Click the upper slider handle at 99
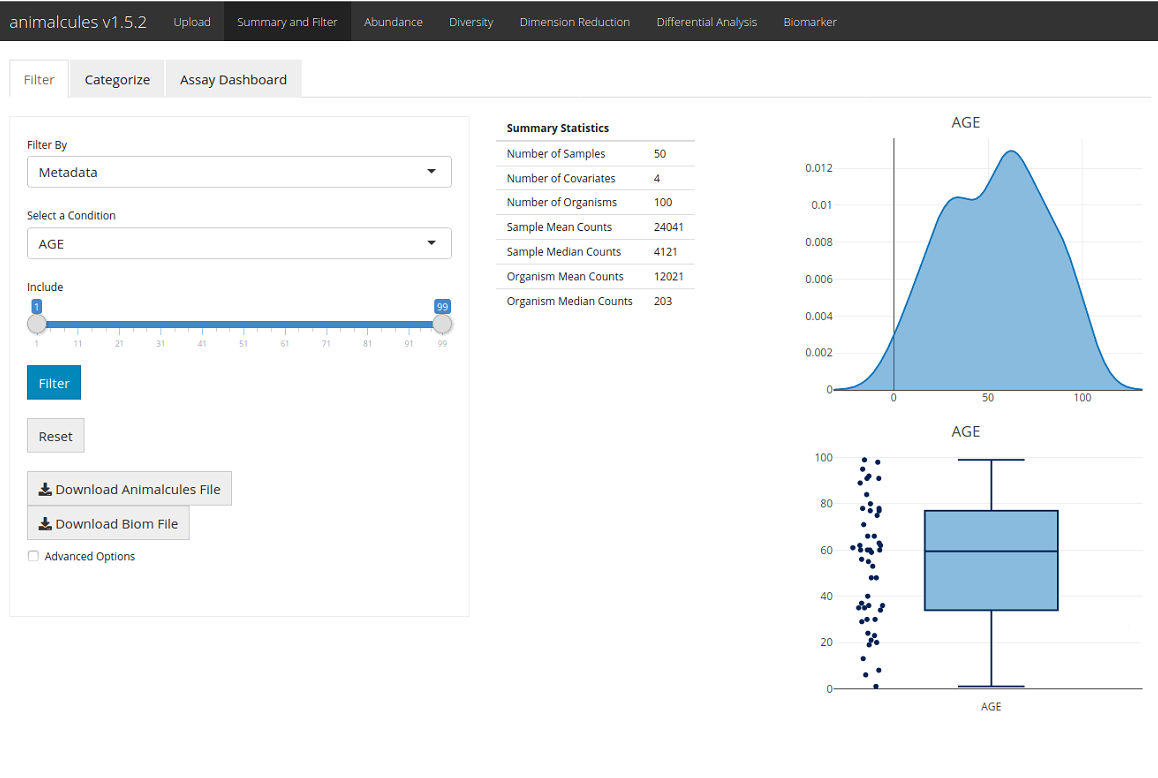This screenshot has width=1158, height=778. 442,324
